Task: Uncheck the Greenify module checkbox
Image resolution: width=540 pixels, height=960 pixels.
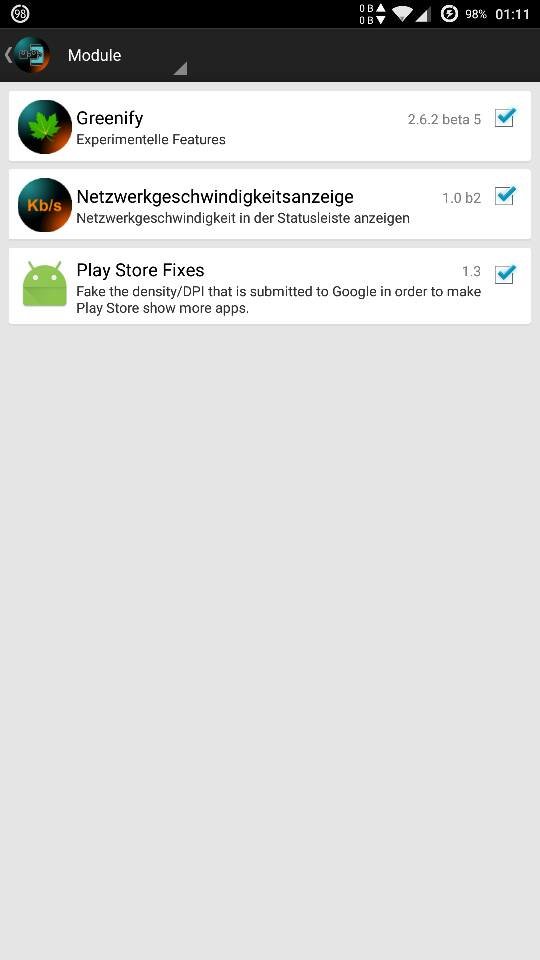Action: click(505, 117)
